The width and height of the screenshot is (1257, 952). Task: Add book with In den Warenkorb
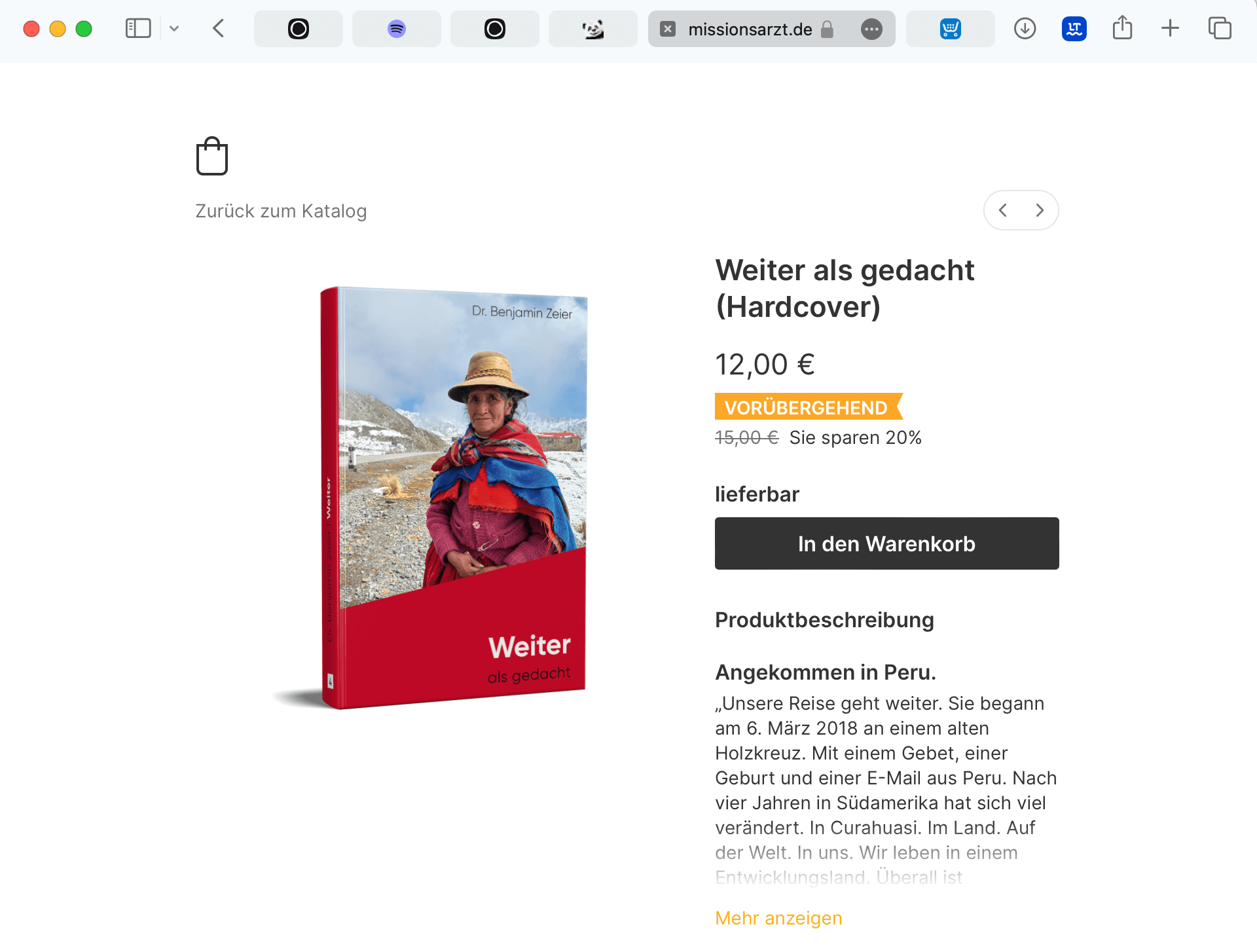pos(886,543)
